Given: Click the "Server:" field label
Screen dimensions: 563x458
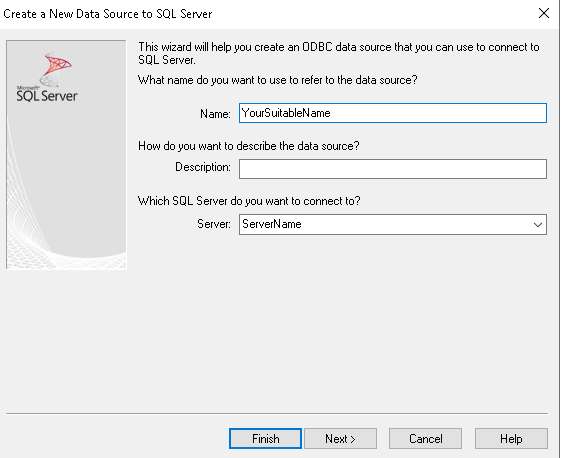Looking at the screenshot, I should 214,224.
